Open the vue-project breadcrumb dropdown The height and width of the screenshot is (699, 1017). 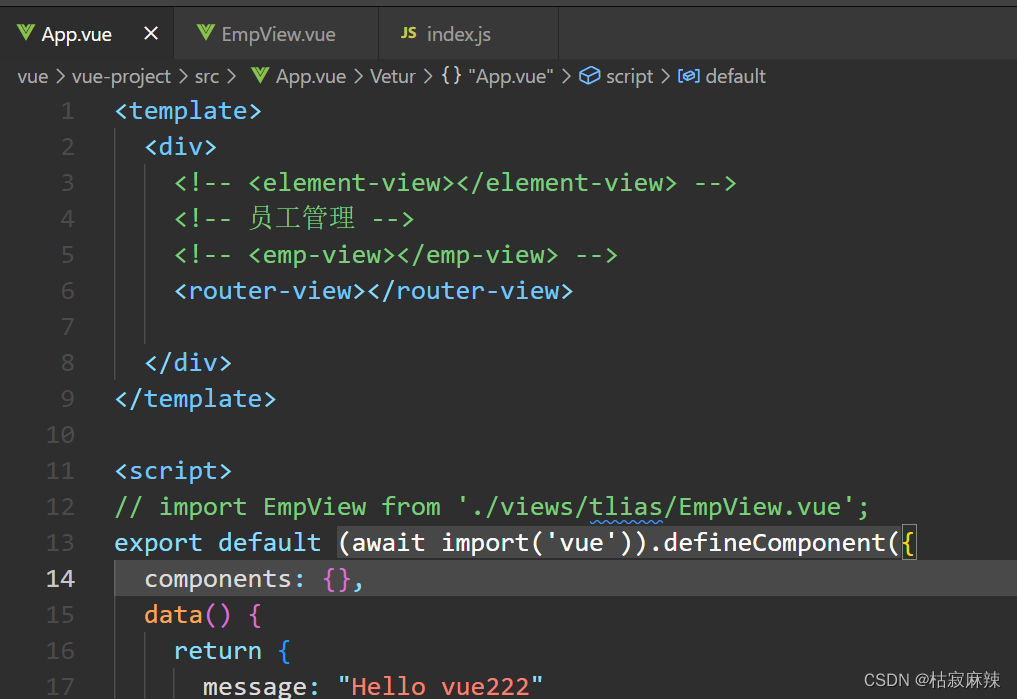coord(122,76)
